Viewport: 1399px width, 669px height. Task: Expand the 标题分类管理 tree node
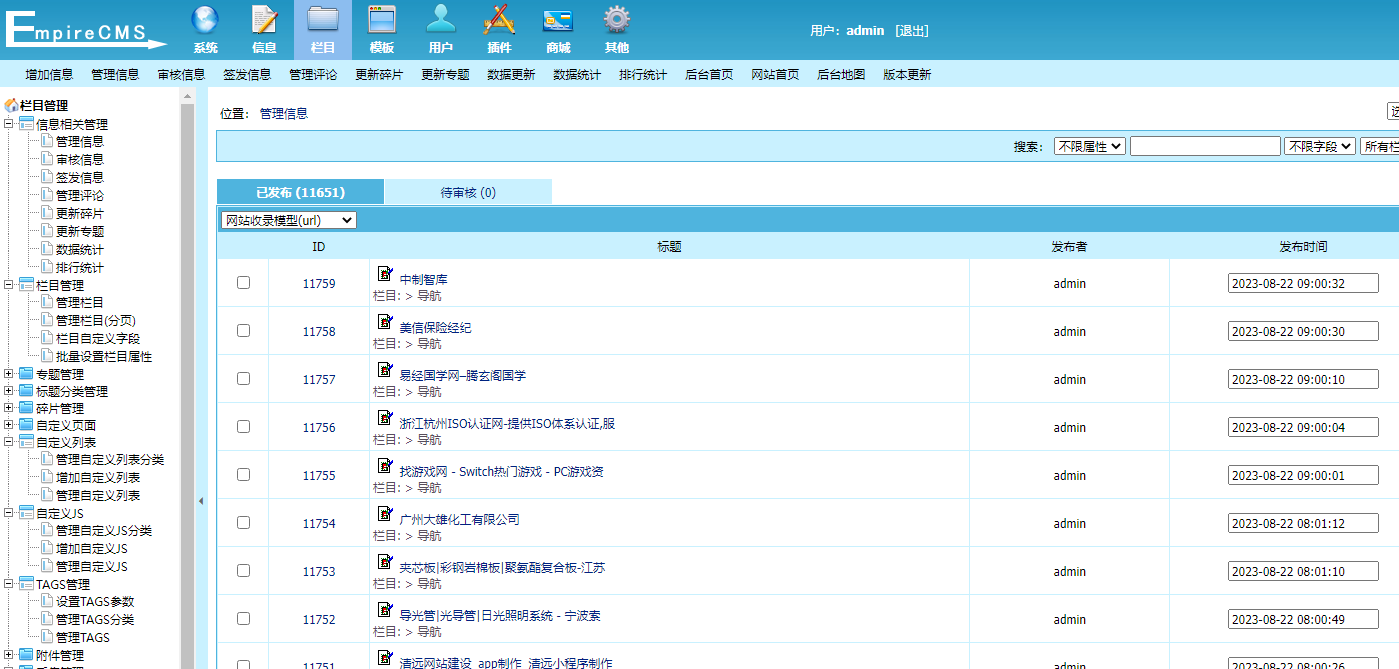(x=9, y=391)
